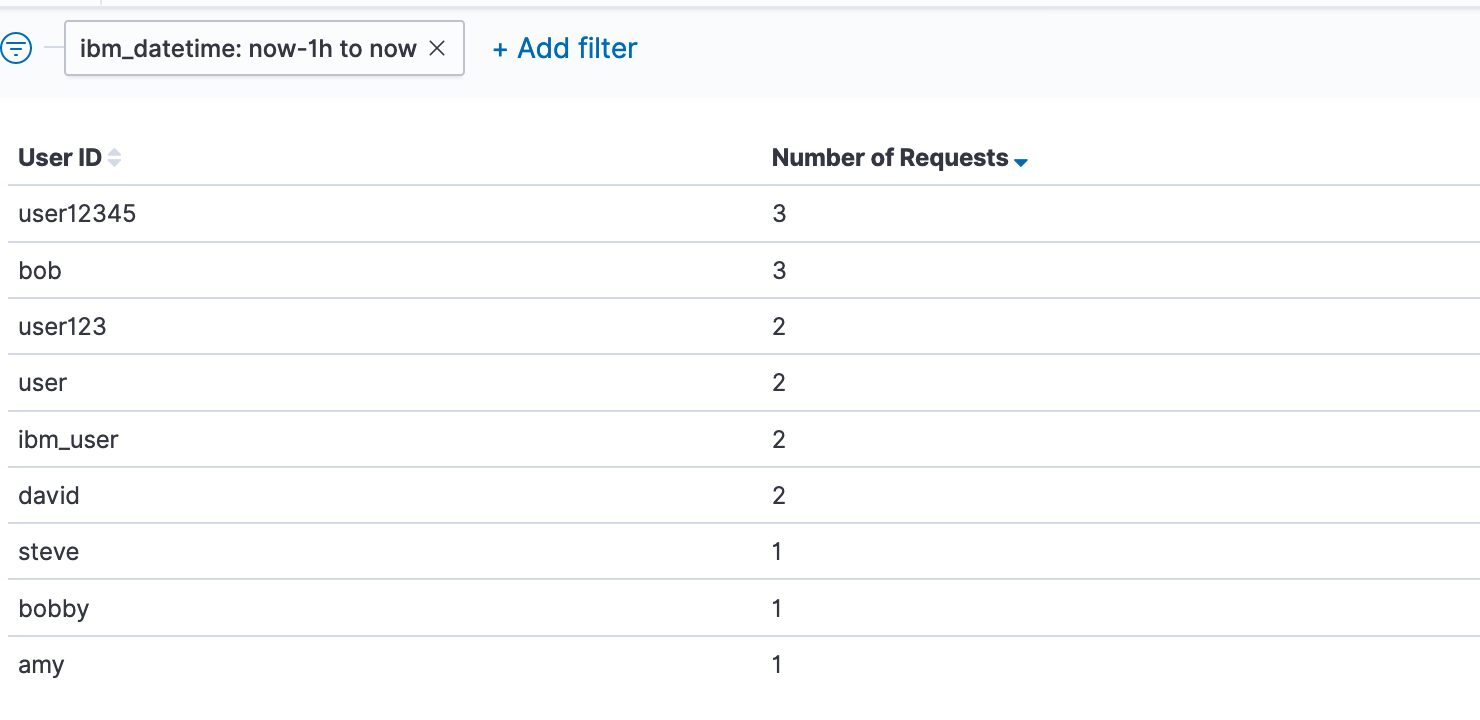Click request count for user12345
Viewport: 1480px width, 720px height.
[x=779, y=214]
